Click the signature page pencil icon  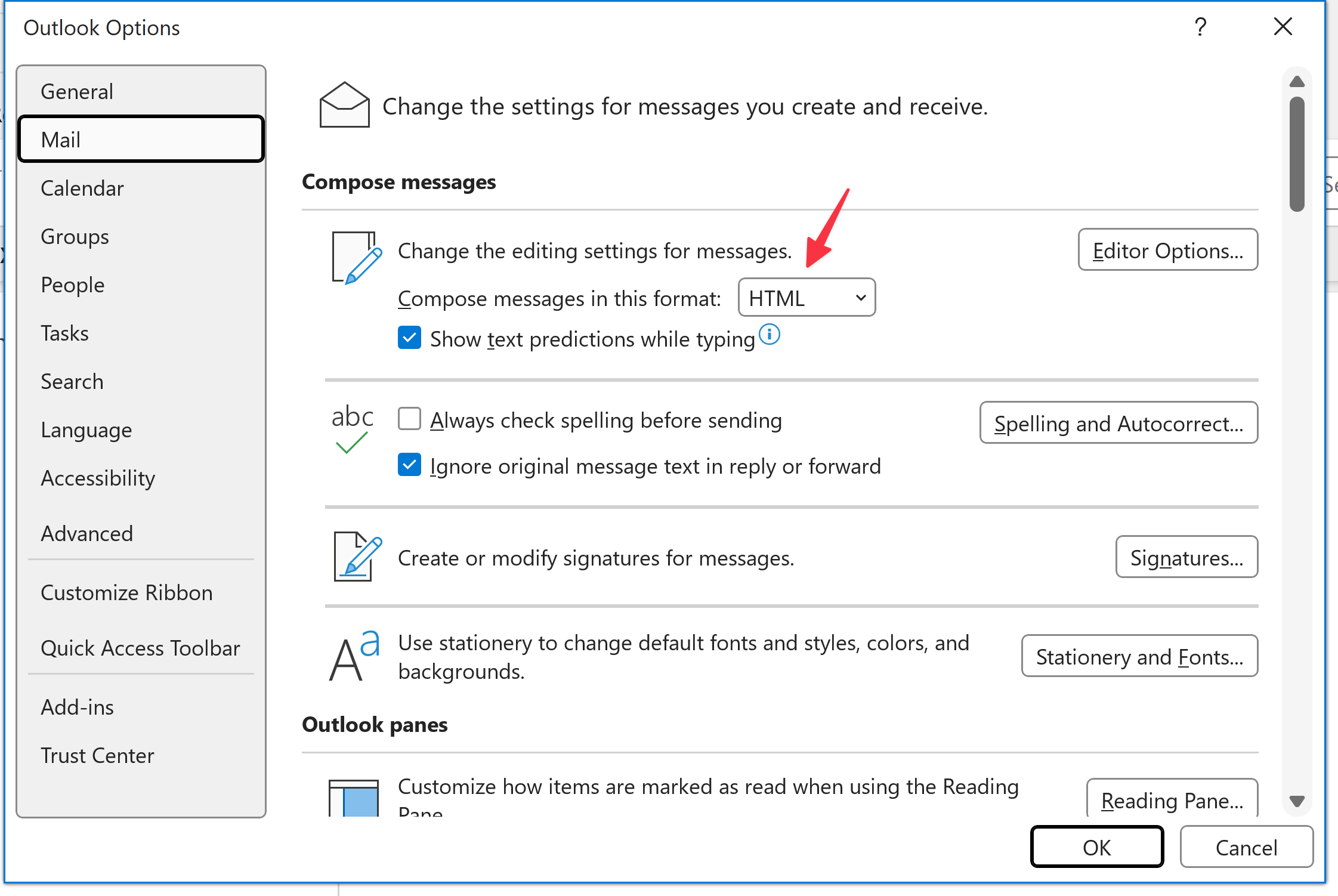(357, 557)
